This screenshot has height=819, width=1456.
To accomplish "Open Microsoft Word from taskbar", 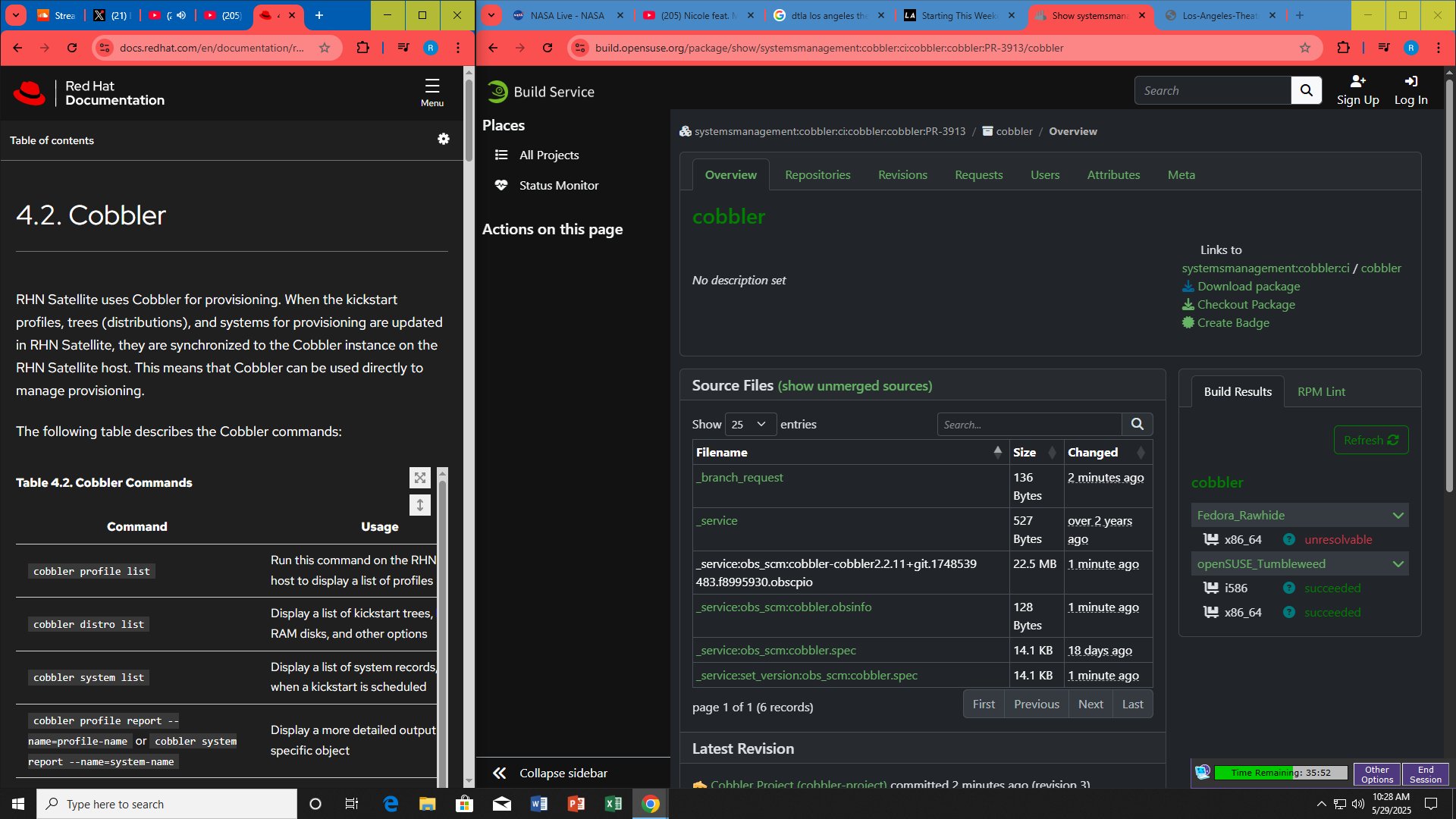I will [538, 804].
